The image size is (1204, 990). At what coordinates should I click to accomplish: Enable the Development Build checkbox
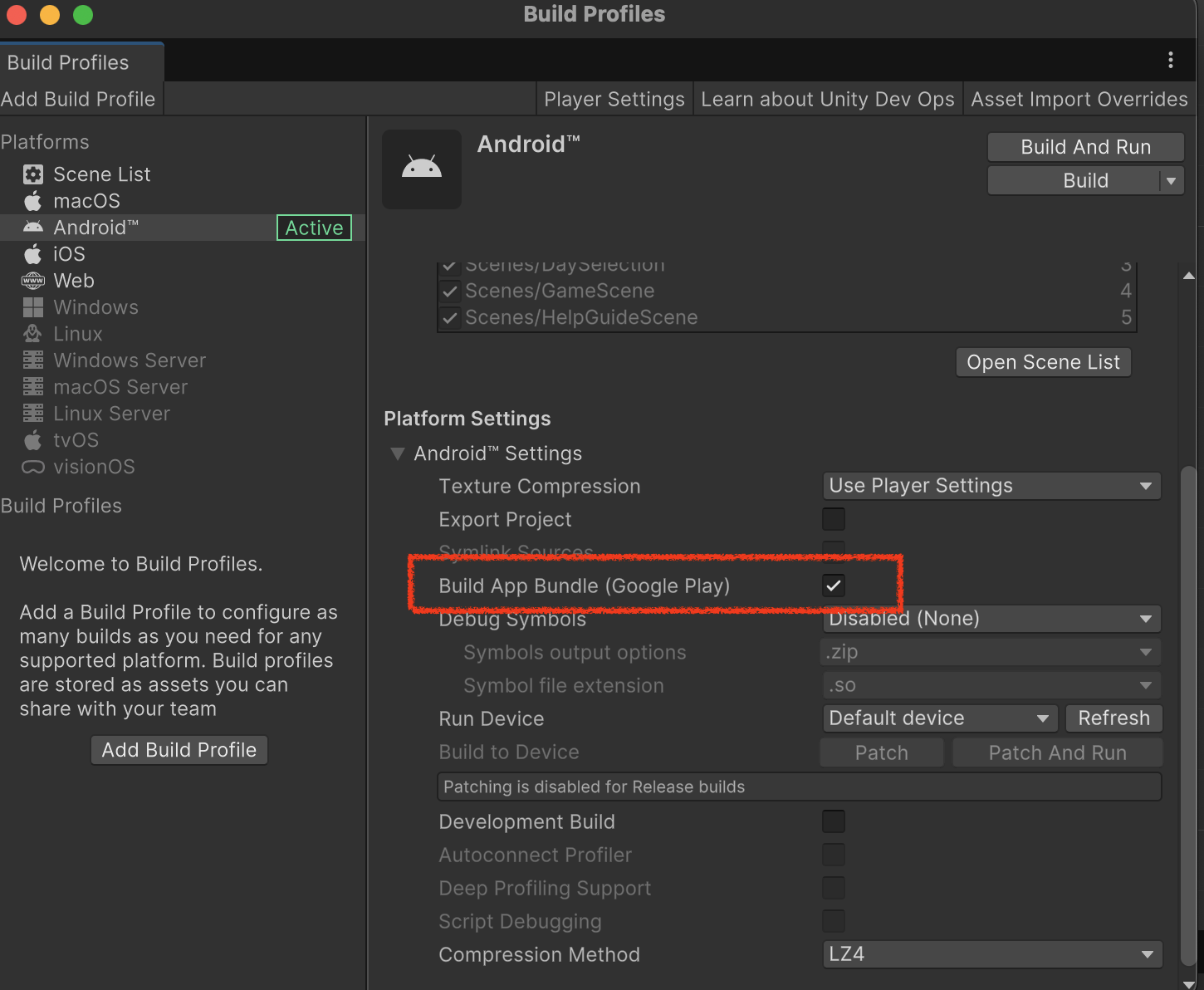pos(834,821)
